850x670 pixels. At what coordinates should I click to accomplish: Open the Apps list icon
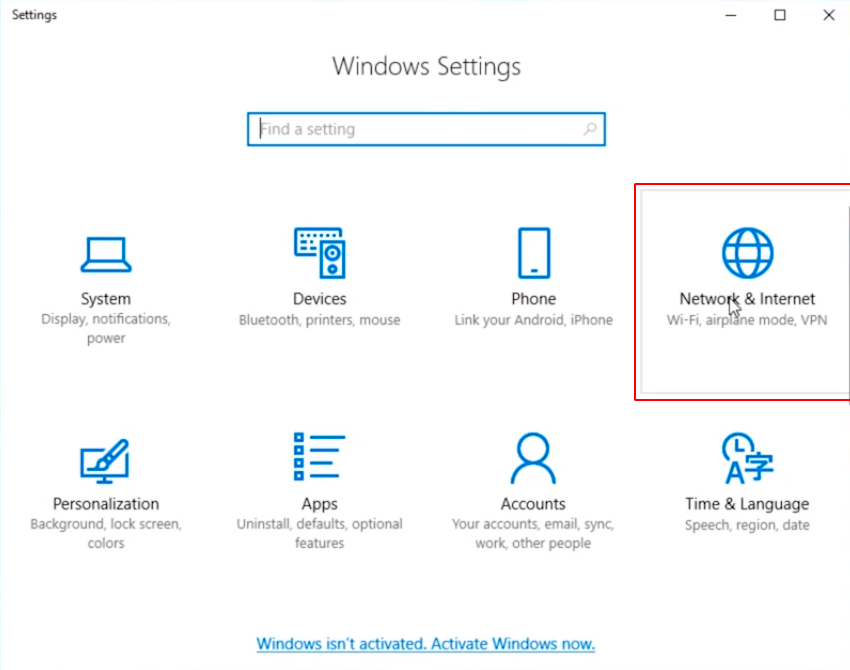pyautogui.click(x=320, y=456)
